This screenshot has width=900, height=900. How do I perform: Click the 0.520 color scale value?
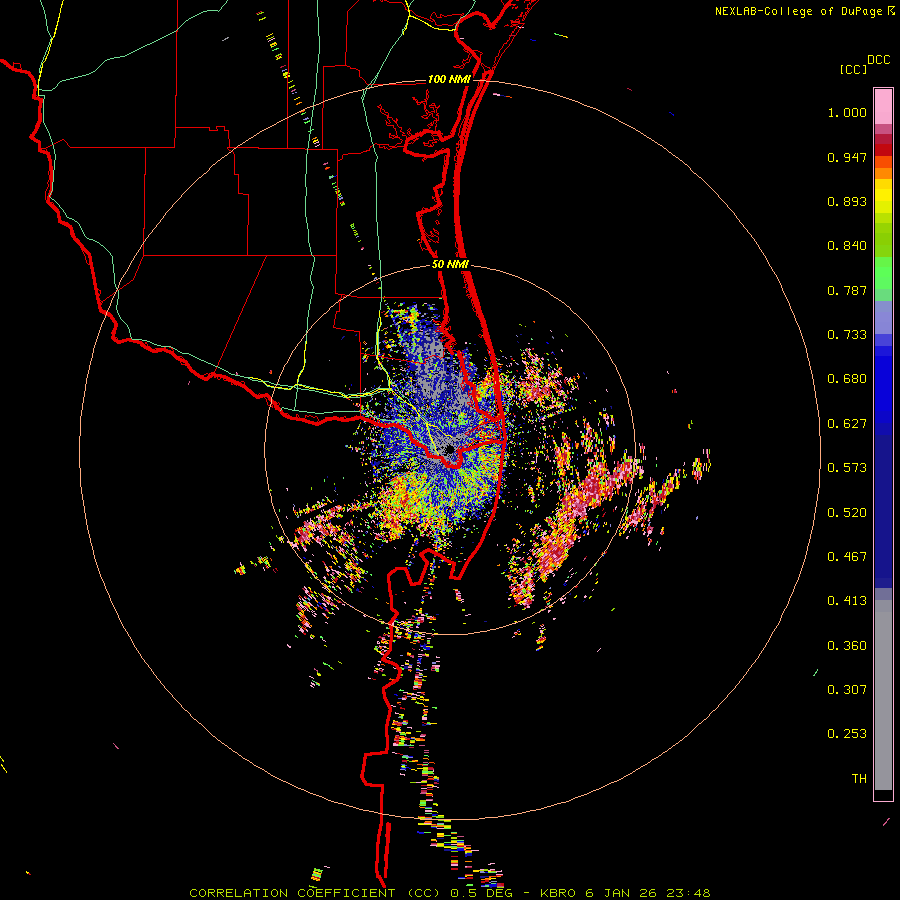pos(847,513)
